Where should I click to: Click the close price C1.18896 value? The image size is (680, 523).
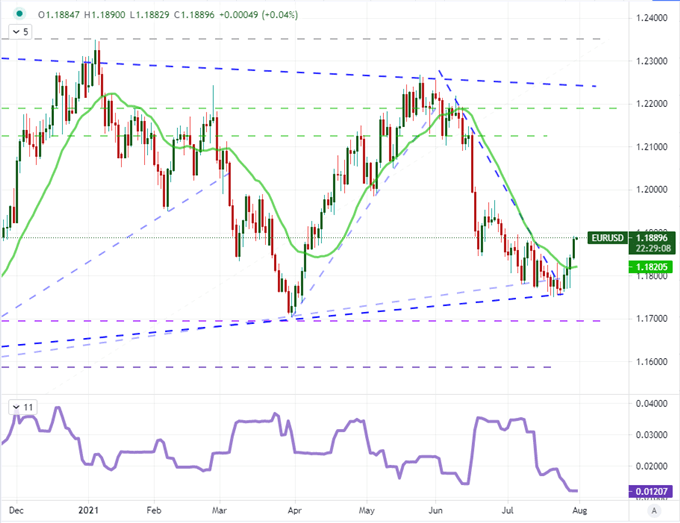(x=194, y=15)
